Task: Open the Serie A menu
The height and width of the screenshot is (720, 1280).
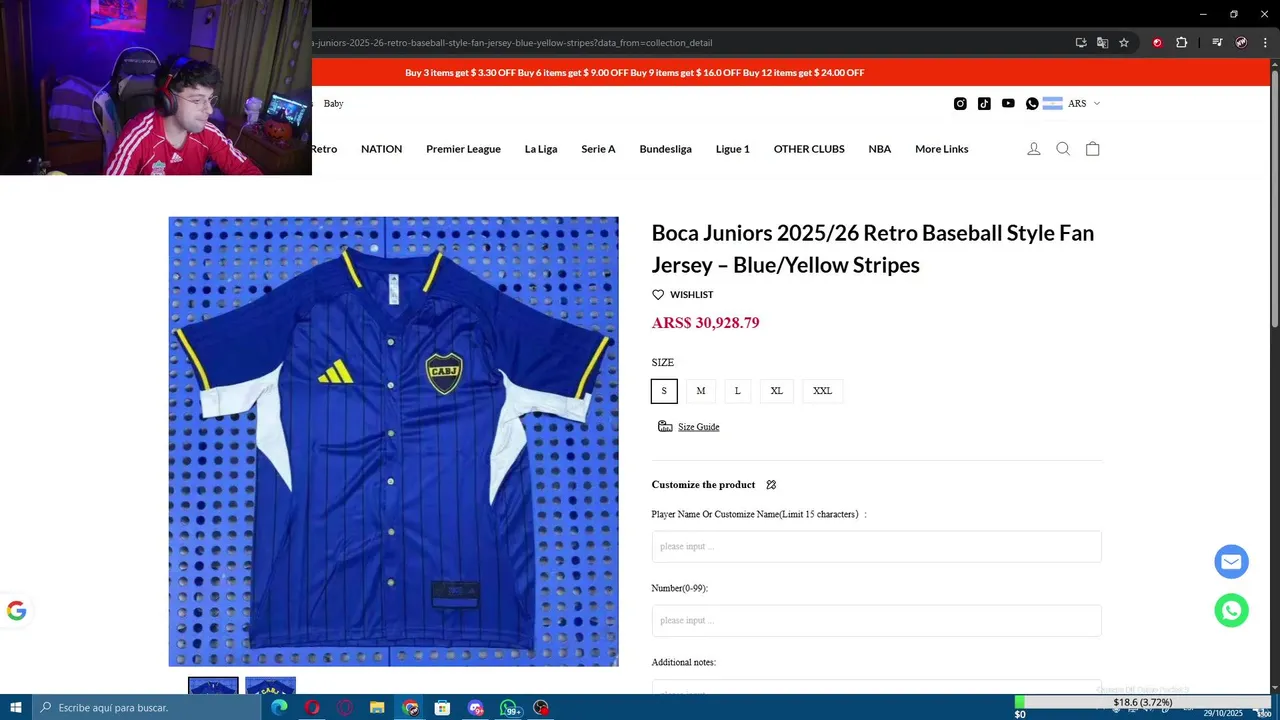Action: point(598,149)
